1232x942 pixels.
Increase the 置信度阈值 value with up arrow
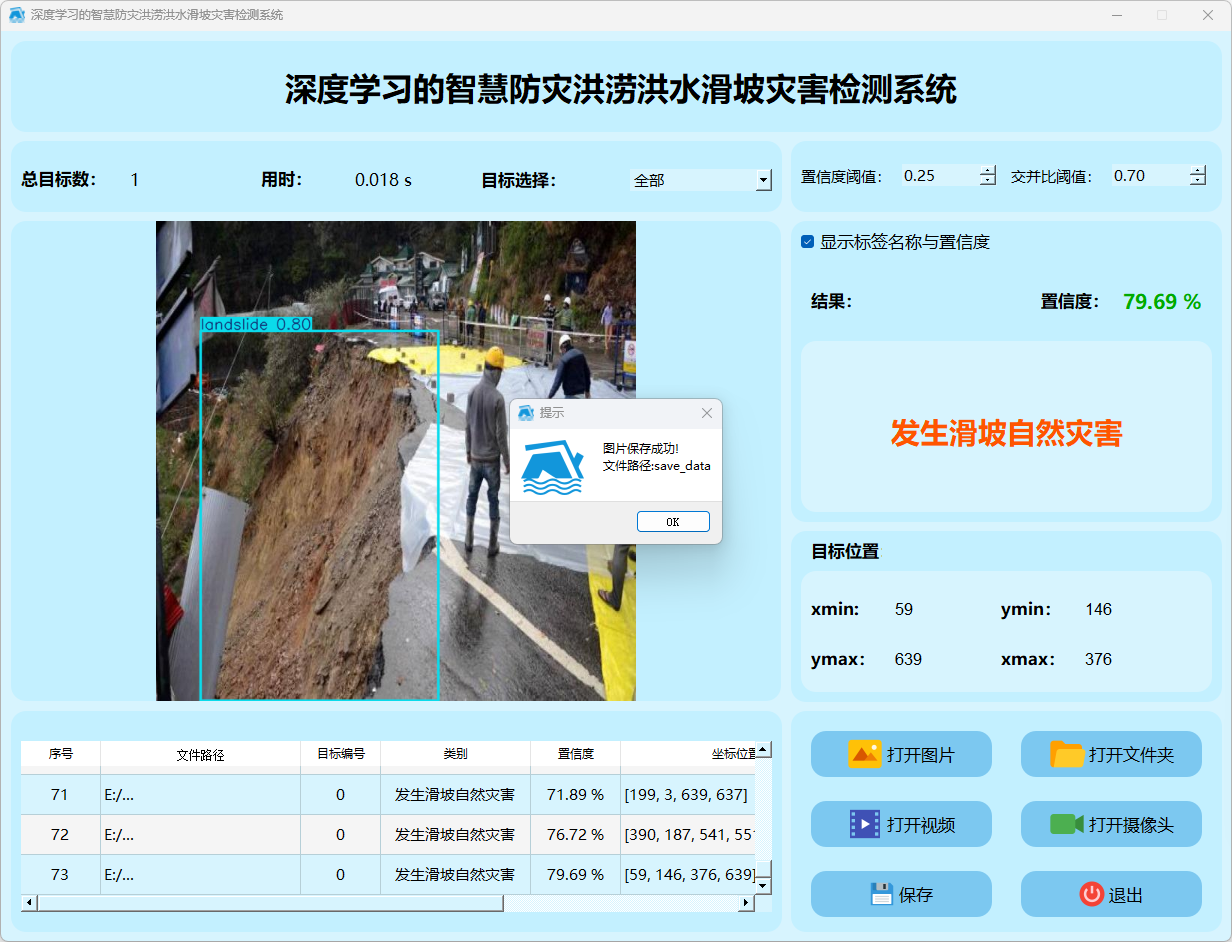pos(988,170)
